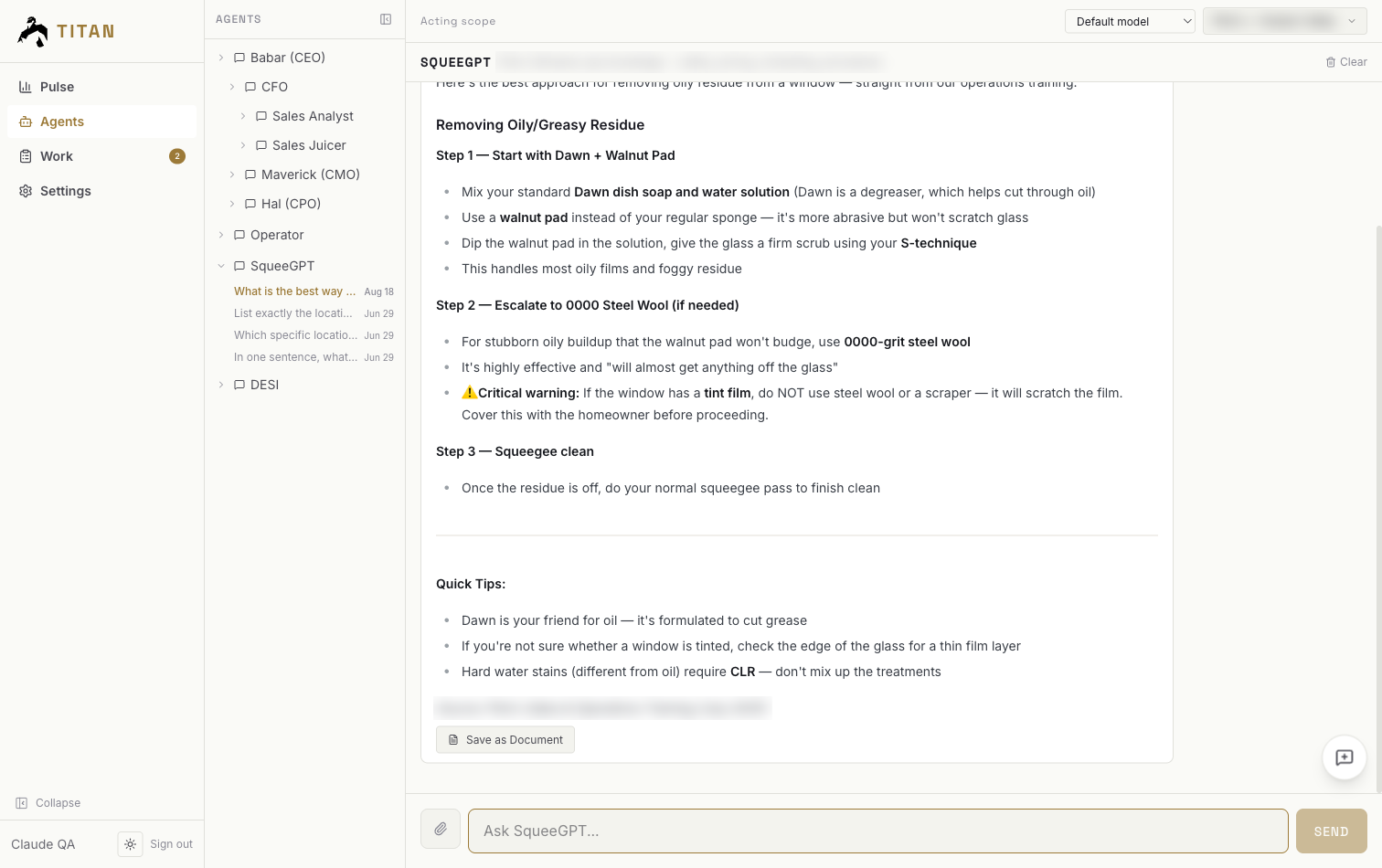Collapse the SqueeGPT agent chevron
The height and width of the screenshot is (868, 1382).
221,266
